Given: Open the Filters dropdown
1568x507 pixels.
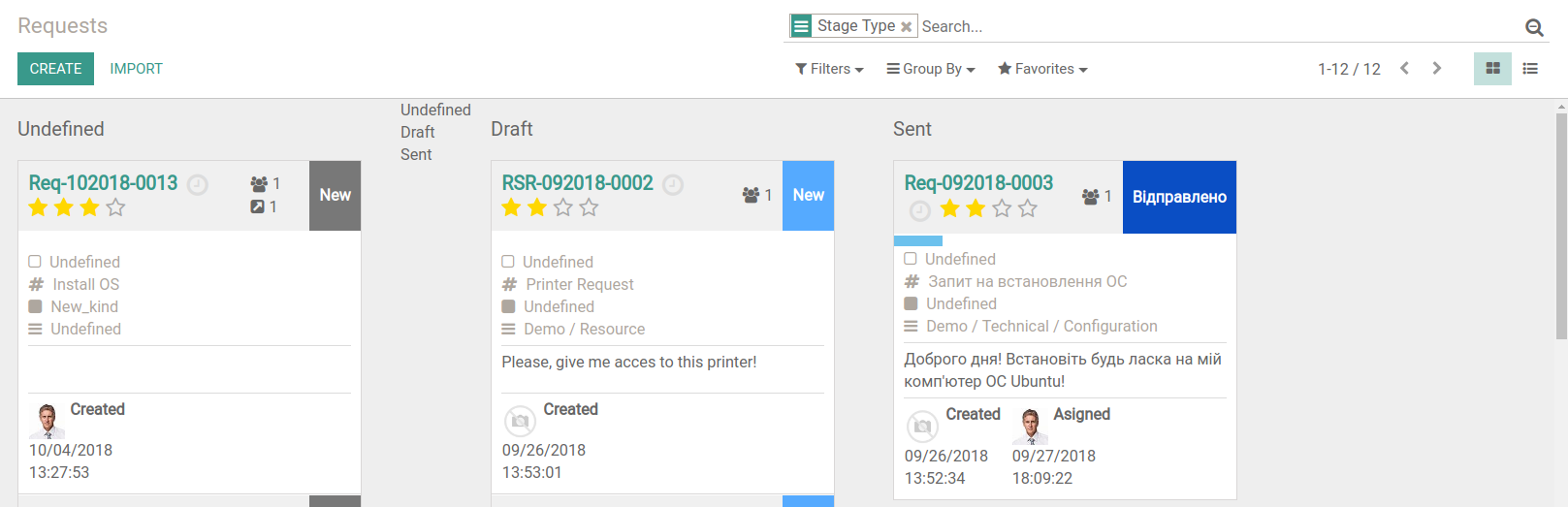Looking at the screenshot, I should 829,69.
